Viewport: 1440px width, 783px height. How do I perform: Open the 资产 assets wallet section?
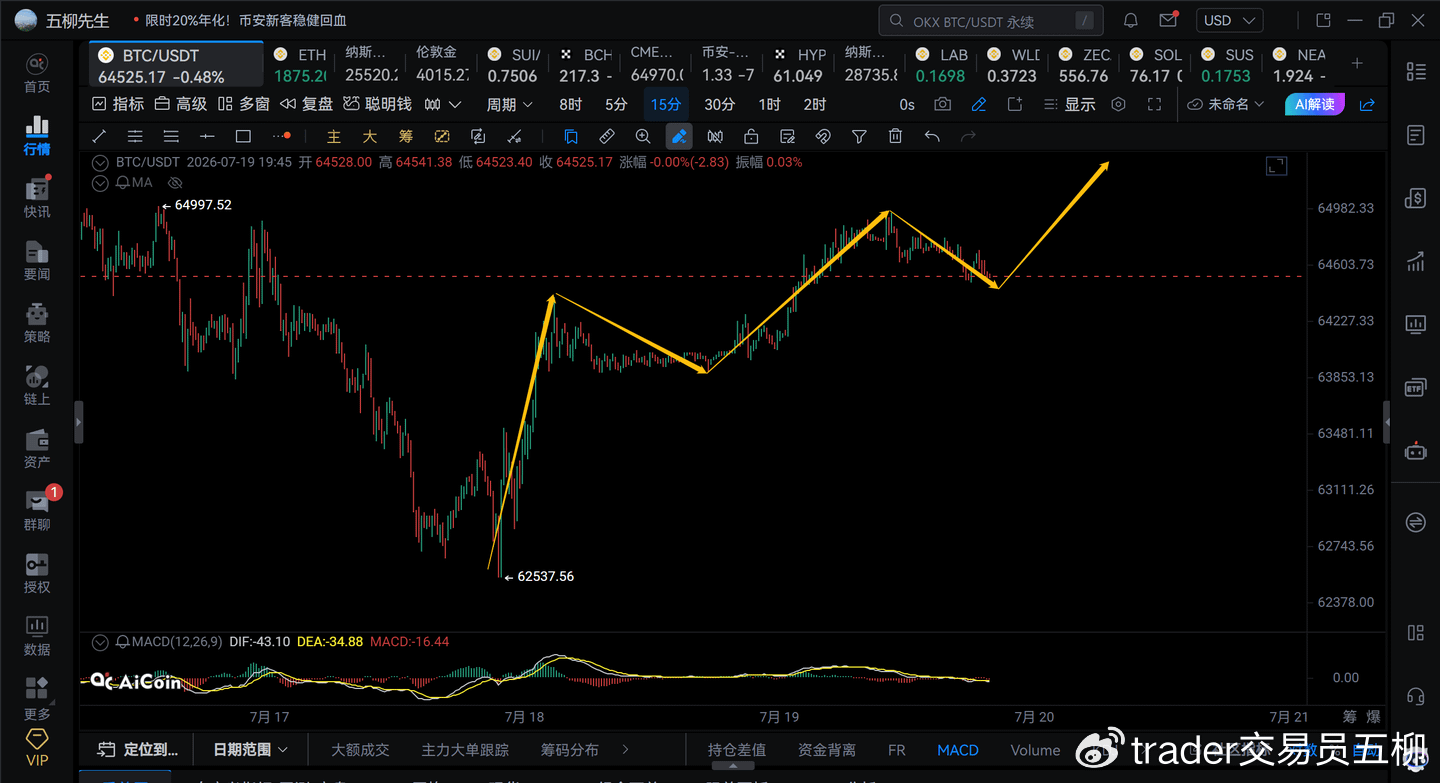point(37,448)
